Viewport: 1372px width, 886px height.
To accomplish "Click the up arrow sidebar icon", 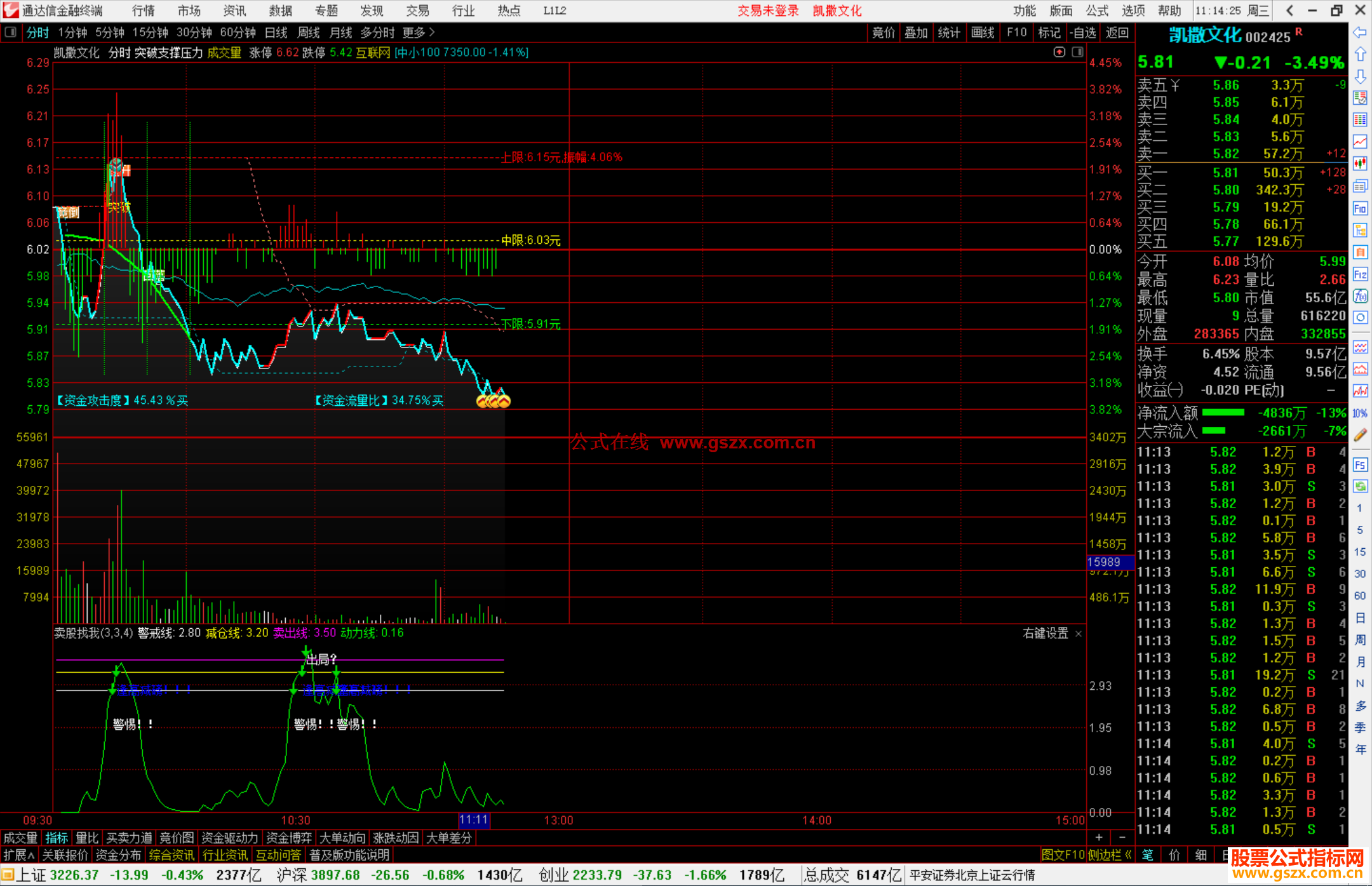I will [x=1360, y=55].
